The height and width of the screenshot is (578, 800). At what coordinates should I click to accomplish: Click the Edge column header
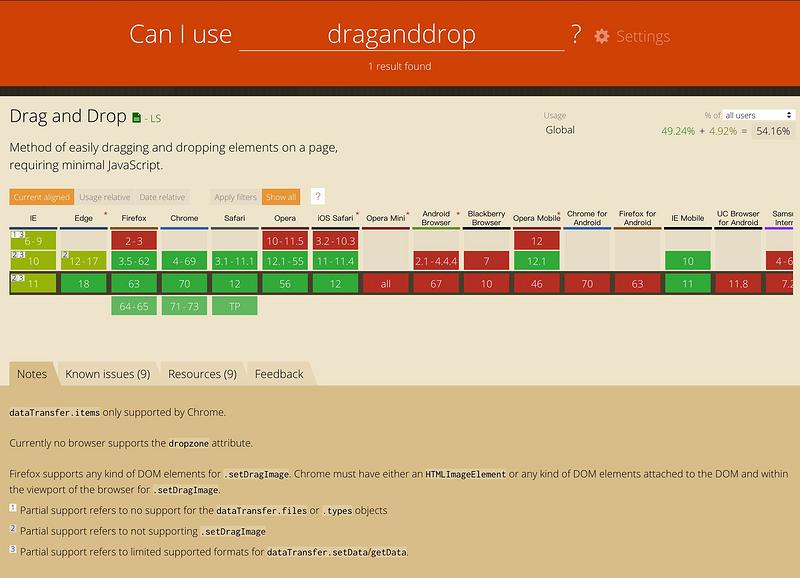(84, 218)
